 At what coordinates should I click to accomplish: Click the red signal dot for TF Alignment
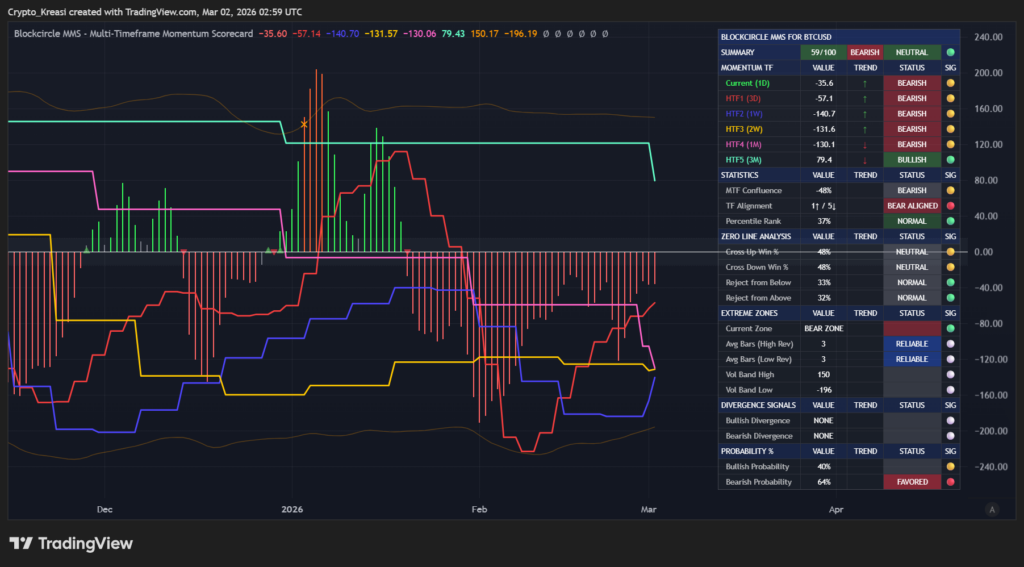pos(950,206)
